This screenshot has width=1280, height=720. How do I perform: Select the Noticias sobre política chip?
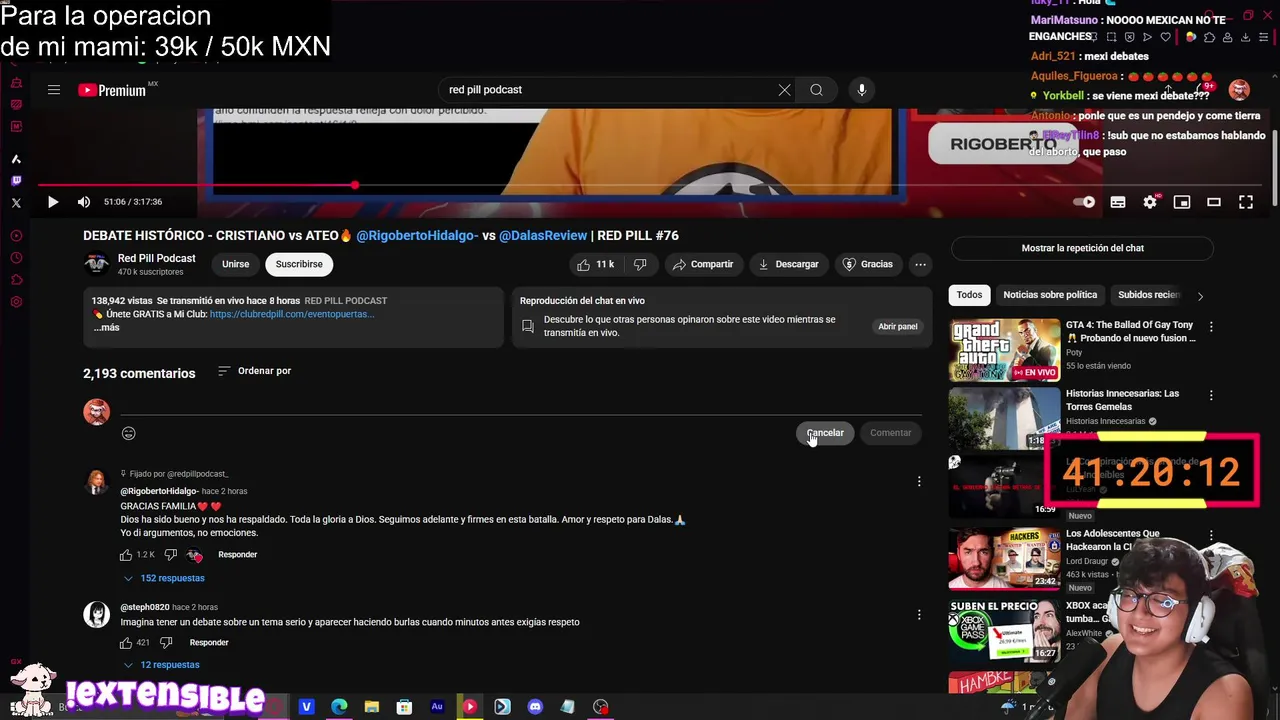tap(1050, 295)
